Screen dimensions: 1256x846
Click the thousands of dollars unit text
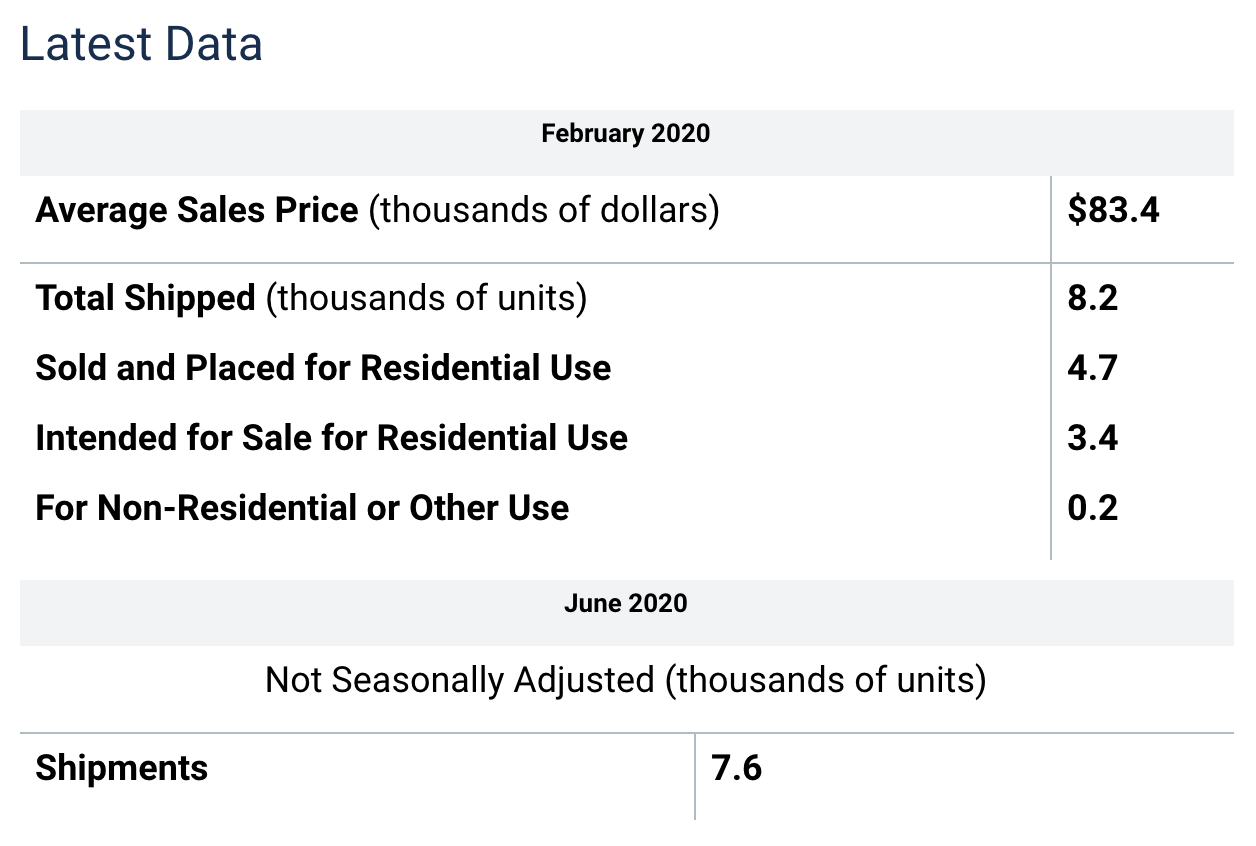[x=544, y=211]
